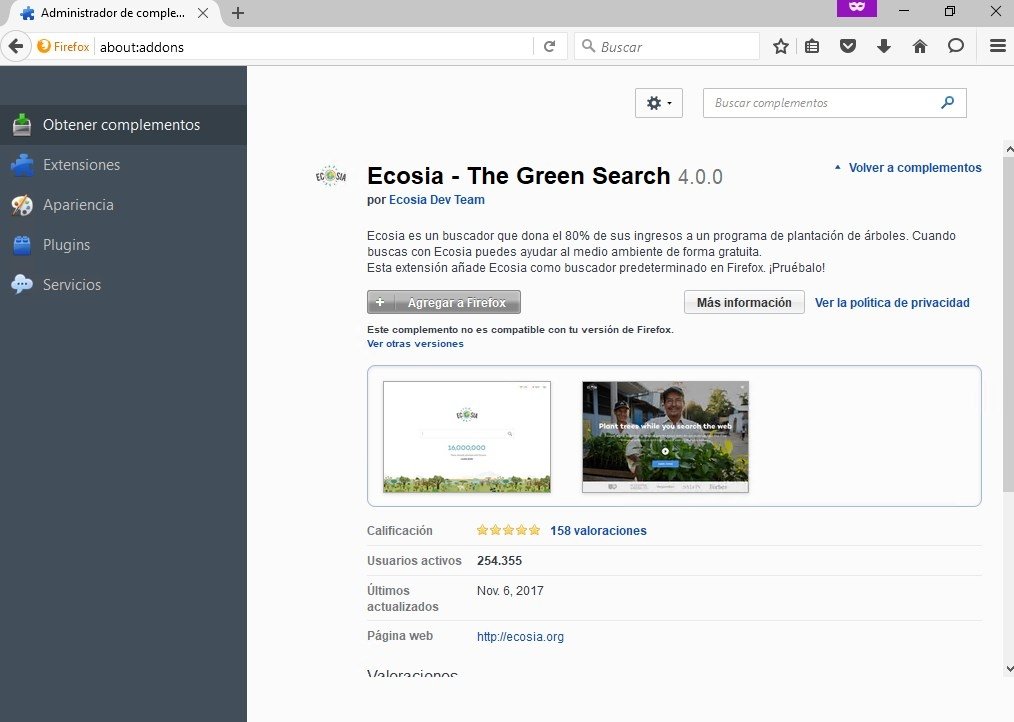Click Agregar a Firefox button
The height and width of the screenshot is (722, 1014).
pyautogui.click(x=444, y=302)
